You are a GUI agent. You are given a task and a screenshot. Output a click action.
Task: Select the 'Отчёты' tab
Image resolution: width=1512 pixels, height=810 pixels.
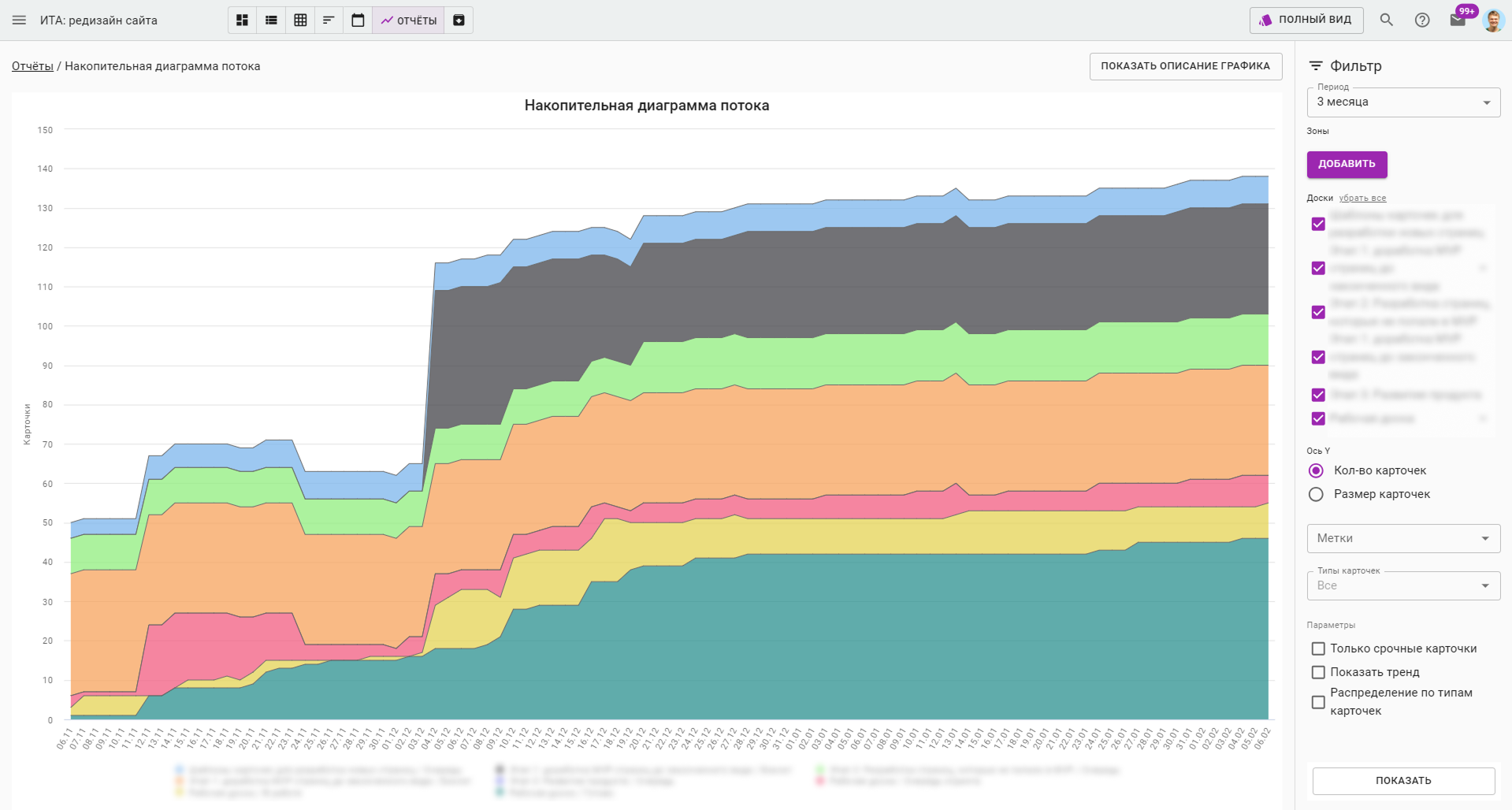[x=409, y=20]
